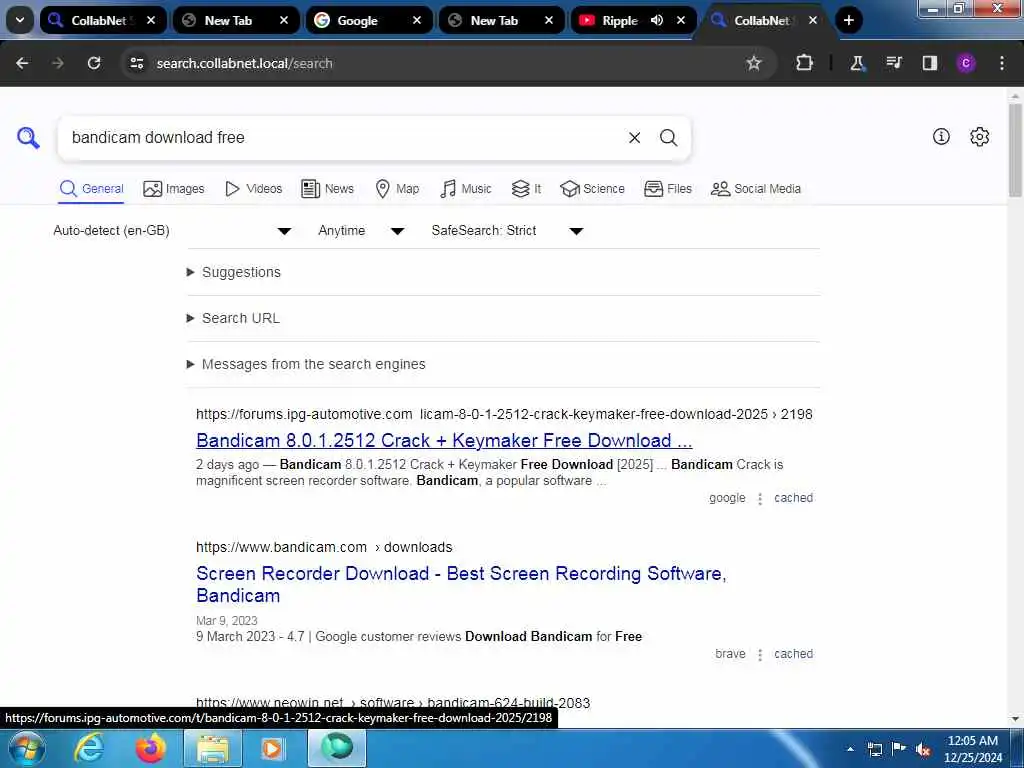Open the tab search dropdown arrow
Image resolution: width=1024 pixels, height=768 pixels.
(x=20, y=20)
